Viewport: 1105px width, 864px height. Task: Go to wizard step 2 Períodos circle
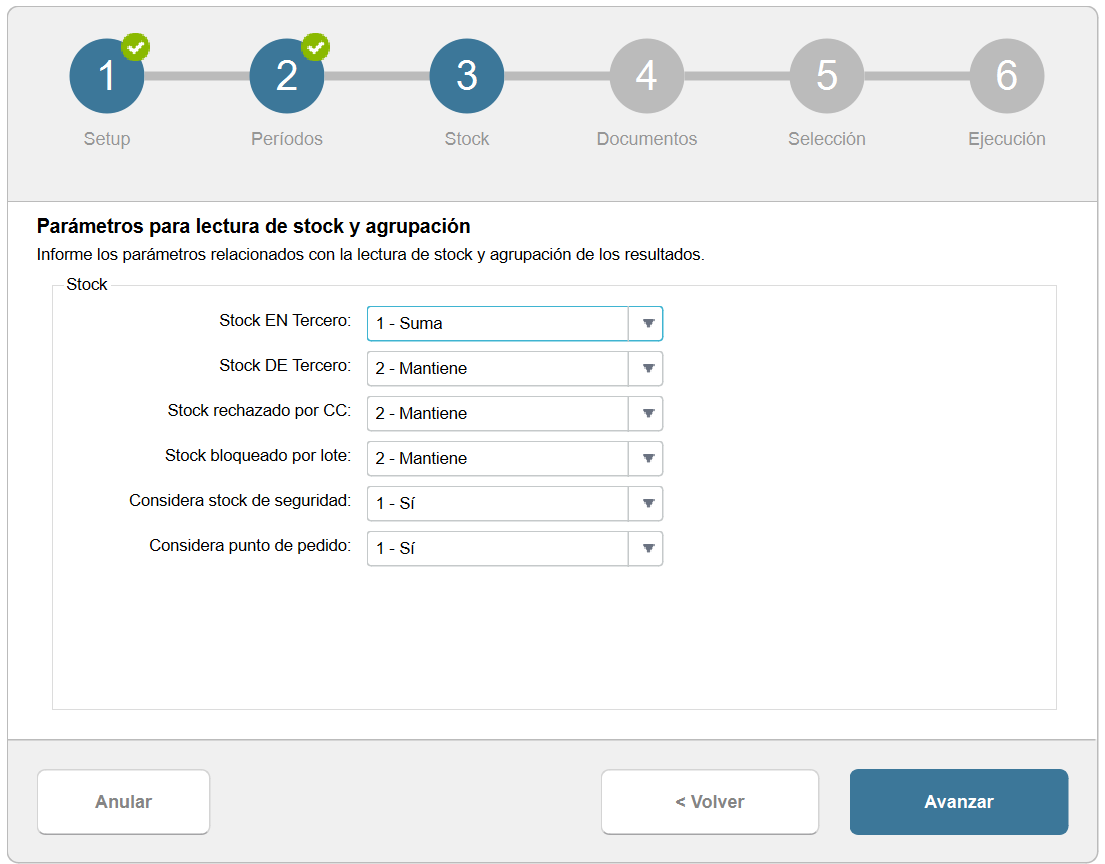287,75
